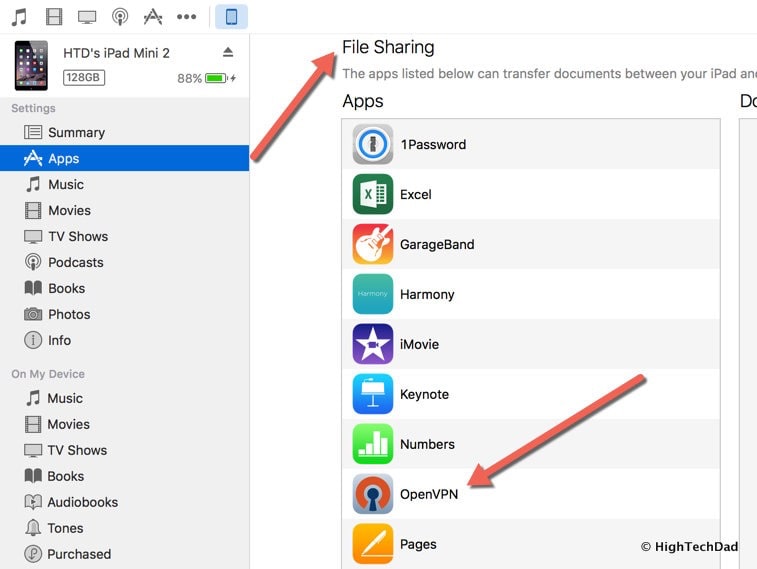Open the Podcasts toolbar icon

[x=120, y=17]
